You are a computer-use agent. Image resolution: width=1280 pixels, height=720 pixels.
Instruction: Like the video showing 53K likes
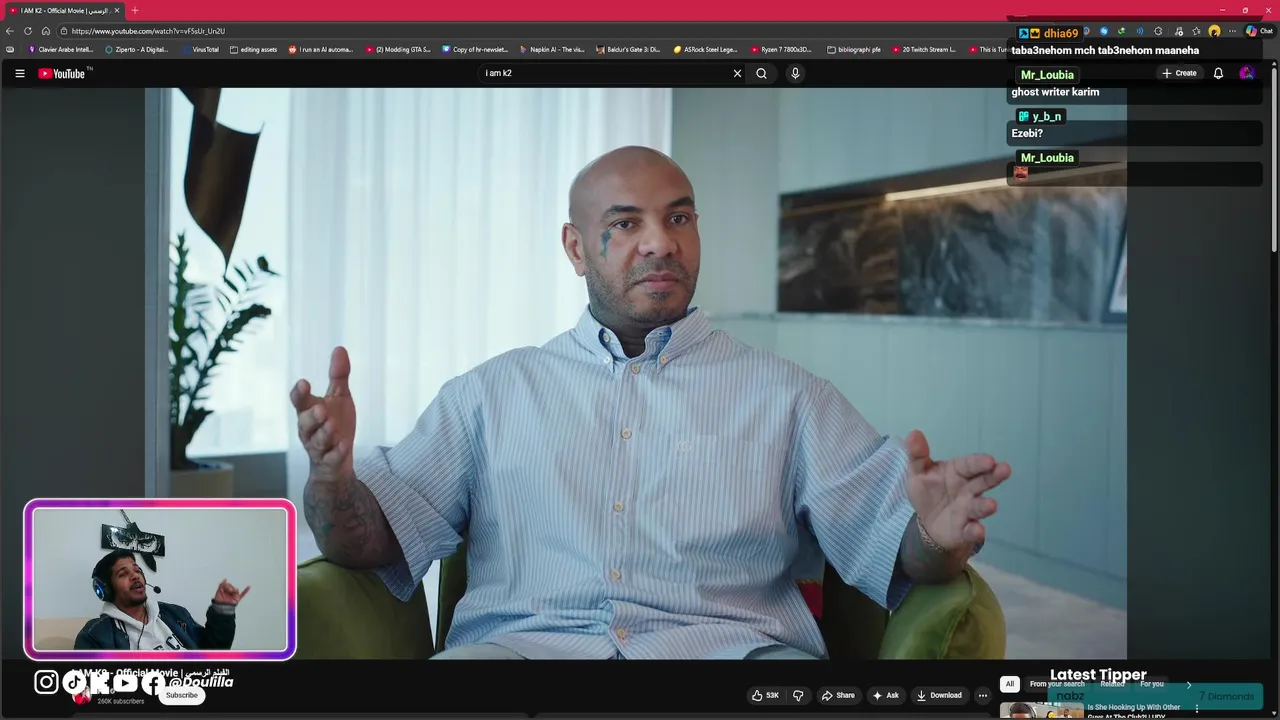(765, 695)
